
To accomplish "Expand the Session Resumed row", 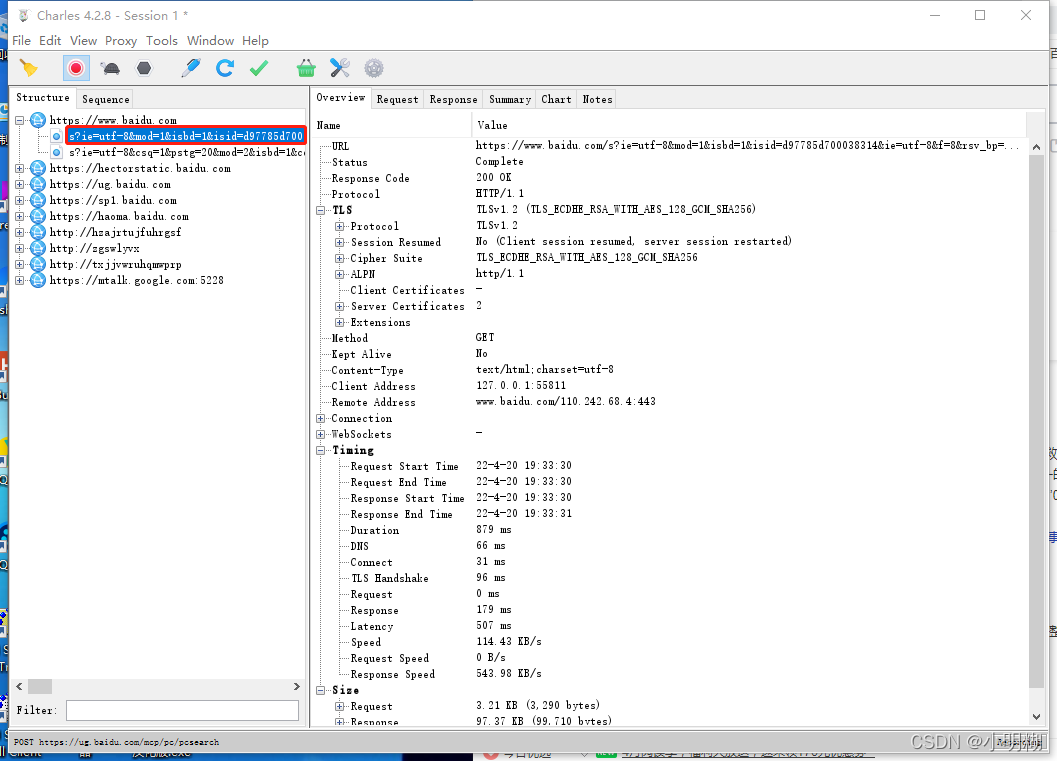I will pyautogui.click(x=340, y=243).
